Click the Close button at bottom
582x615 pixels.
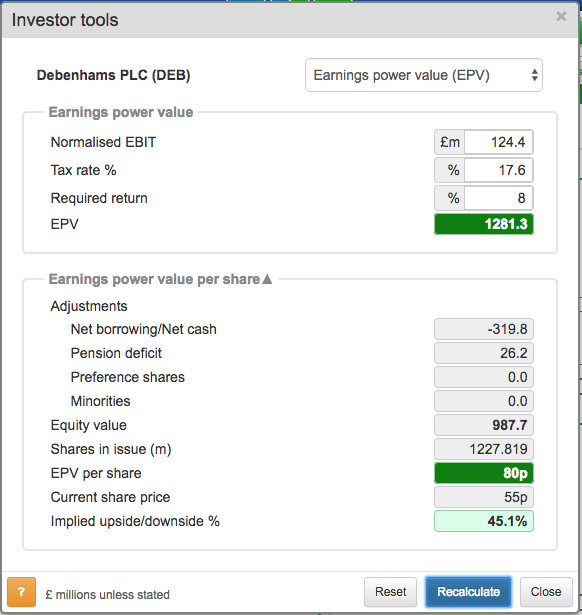point(546,592)
